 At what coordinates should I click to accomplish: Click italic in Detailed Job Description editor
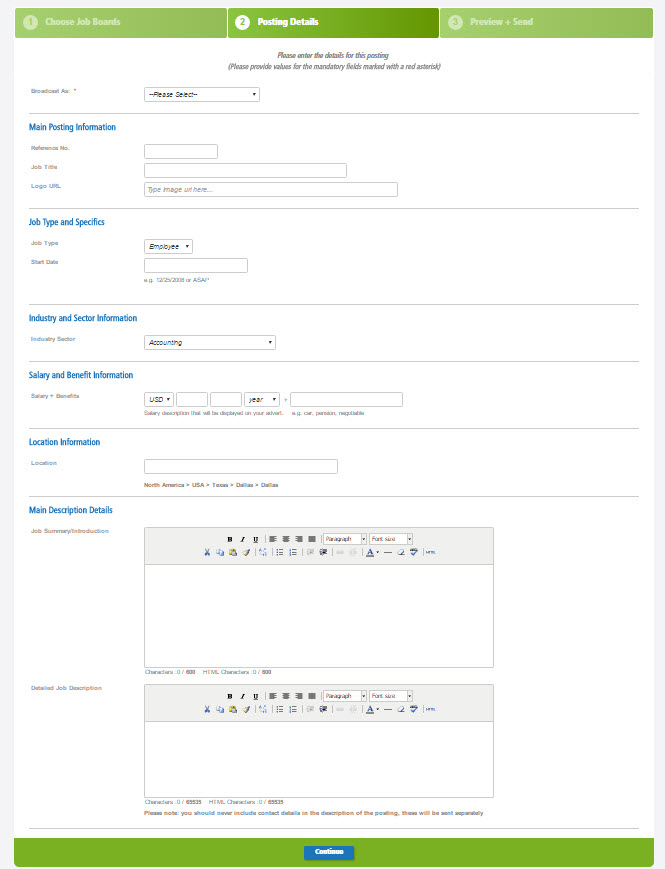pos(242,696)
